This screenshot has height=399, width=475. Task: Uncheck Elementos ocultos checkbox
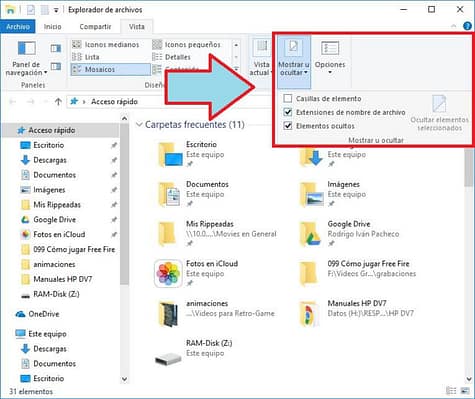pyautogui.click(x=288, y=126)
